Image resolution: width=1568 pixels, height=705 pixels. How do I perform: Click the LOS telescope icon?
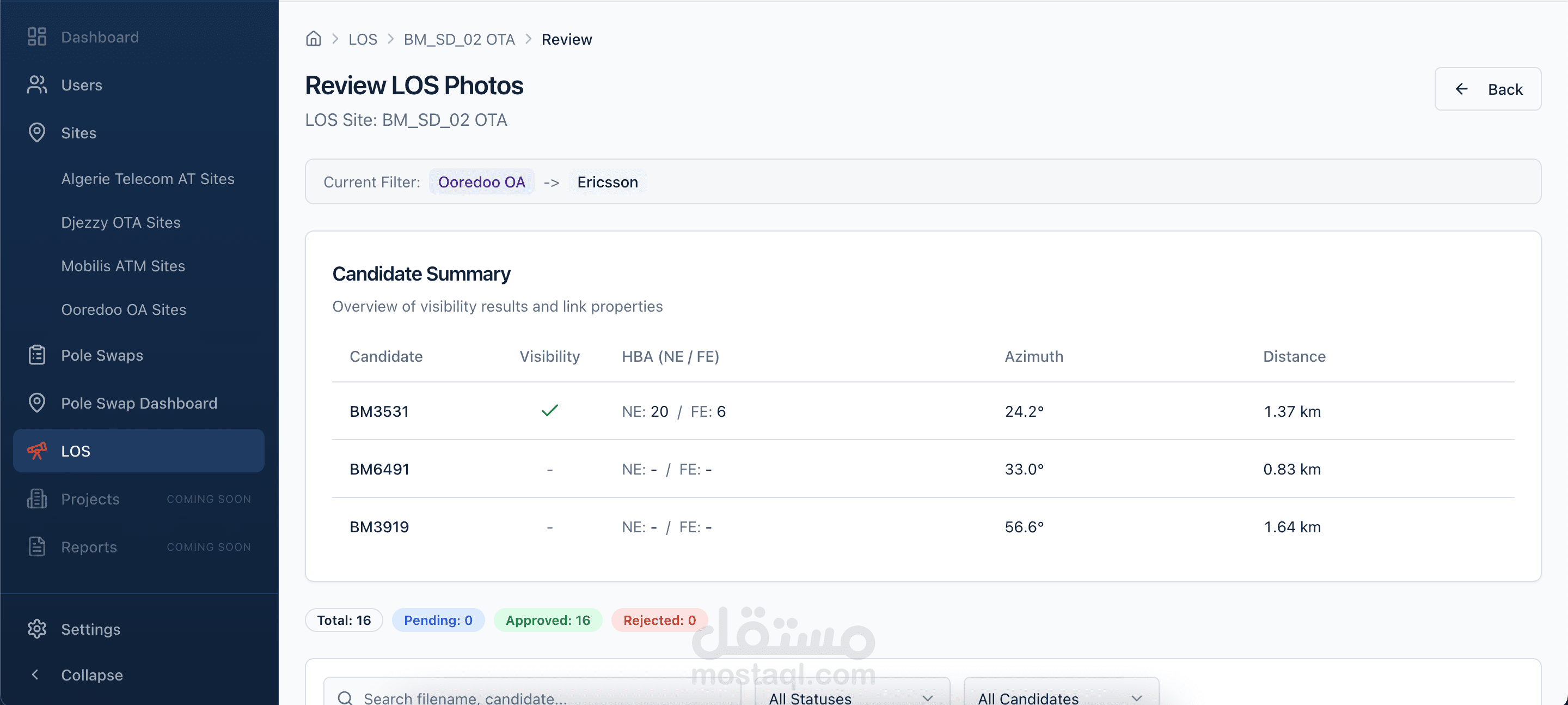[x=36, y=451]
